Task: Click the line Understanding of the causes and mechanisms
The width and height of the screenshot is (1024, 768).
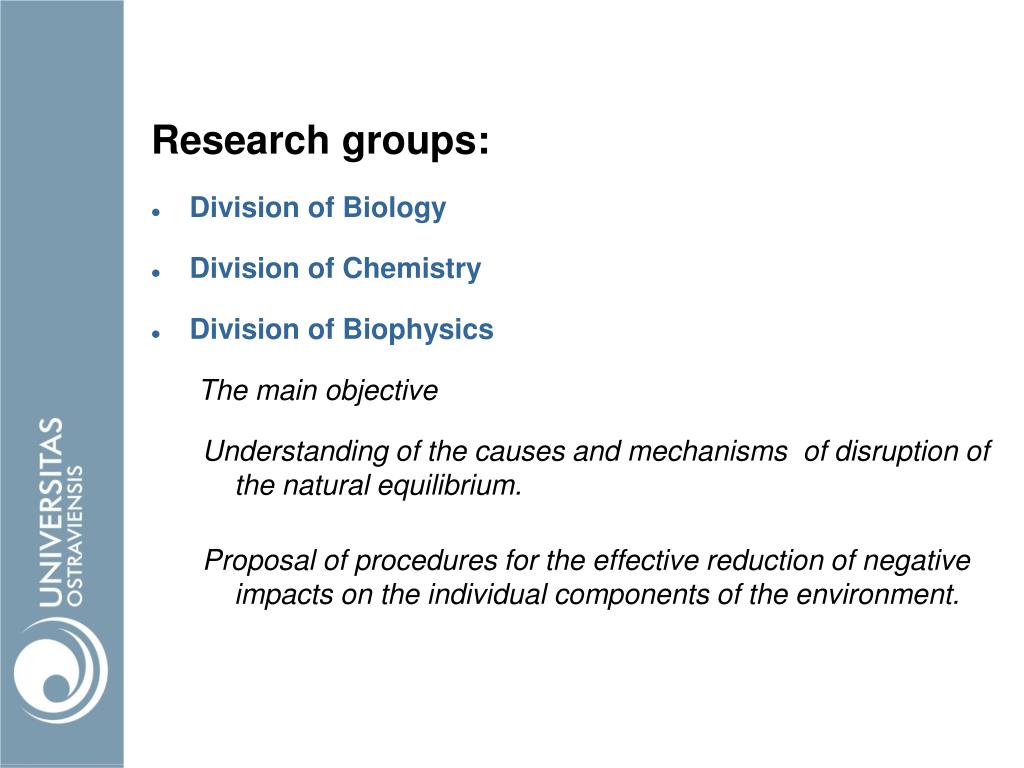Action: click(x=597, y=451)
